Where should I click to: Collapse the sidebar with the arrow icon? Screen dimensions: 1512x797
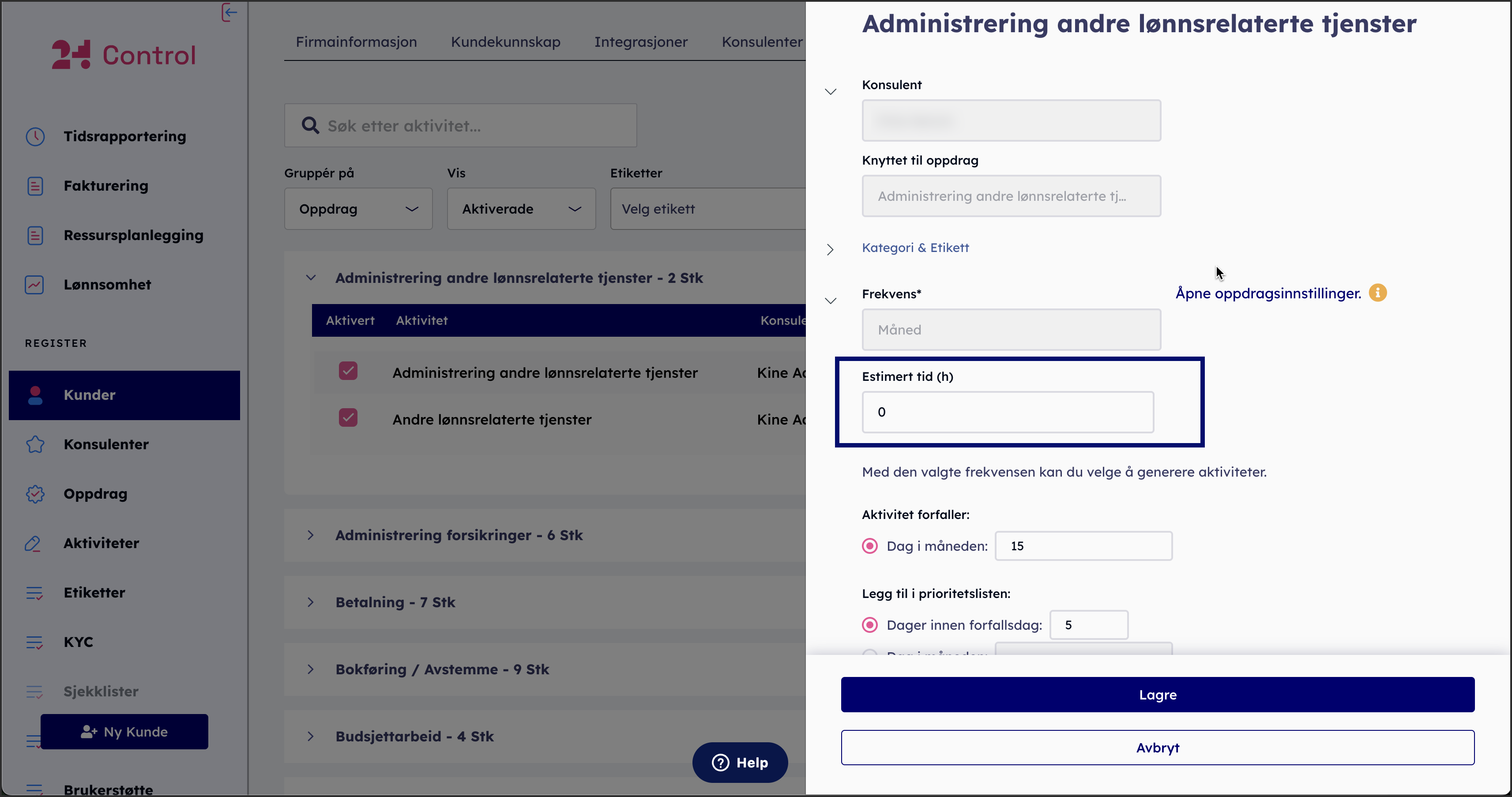click(x=229, y=12)
